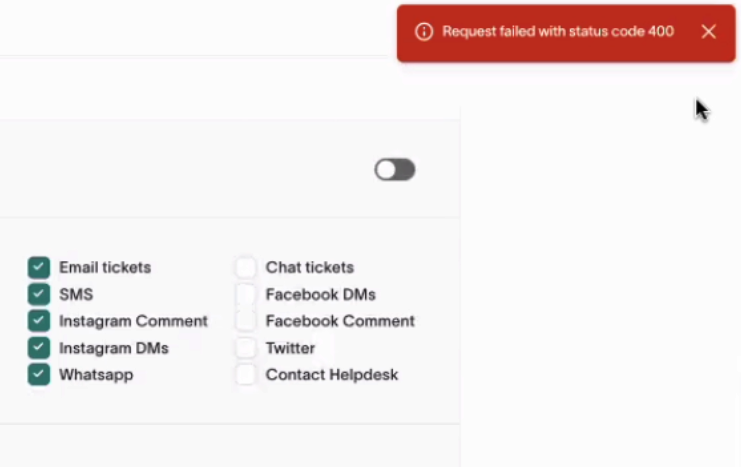Uncheck the Whatsapp checkbox

click(x=39, y=374)
